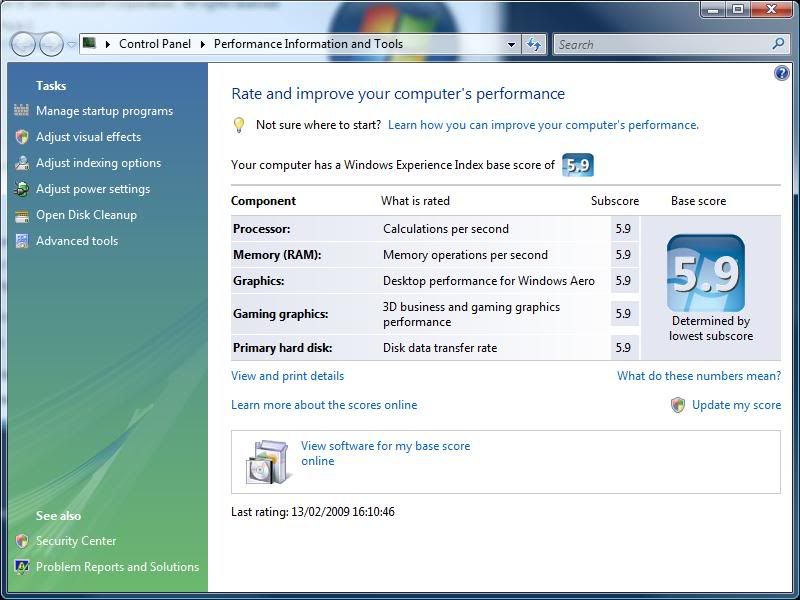
Task: Click inside the Search input box
Action: click(660, 44)
